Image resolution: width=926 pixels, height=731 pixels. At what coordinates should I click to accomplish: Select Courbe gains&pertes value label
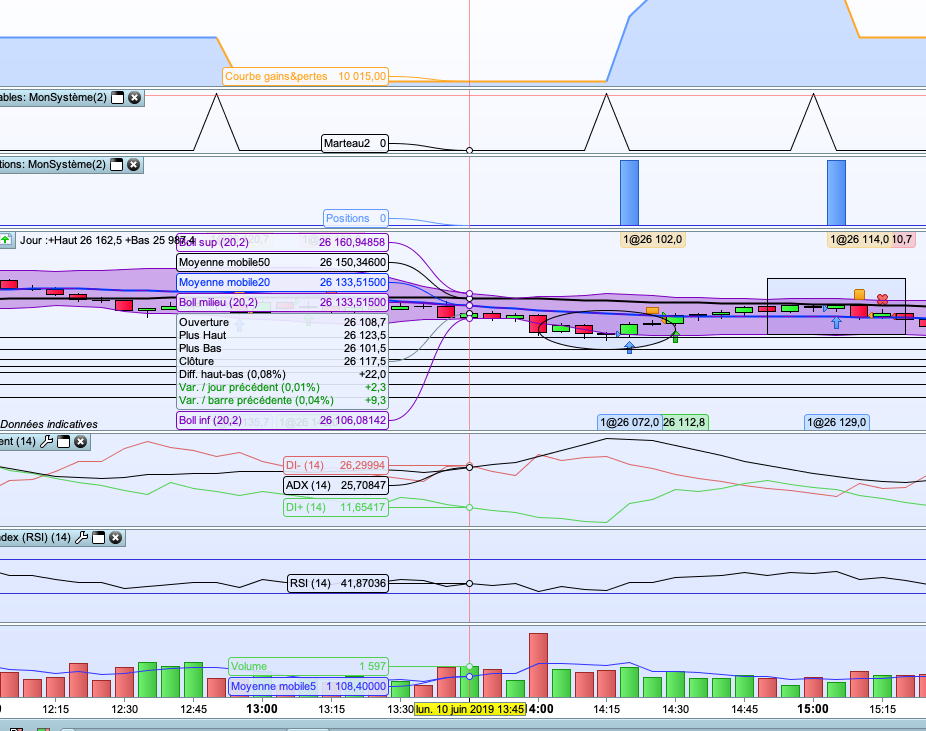(x=306, y=76)
